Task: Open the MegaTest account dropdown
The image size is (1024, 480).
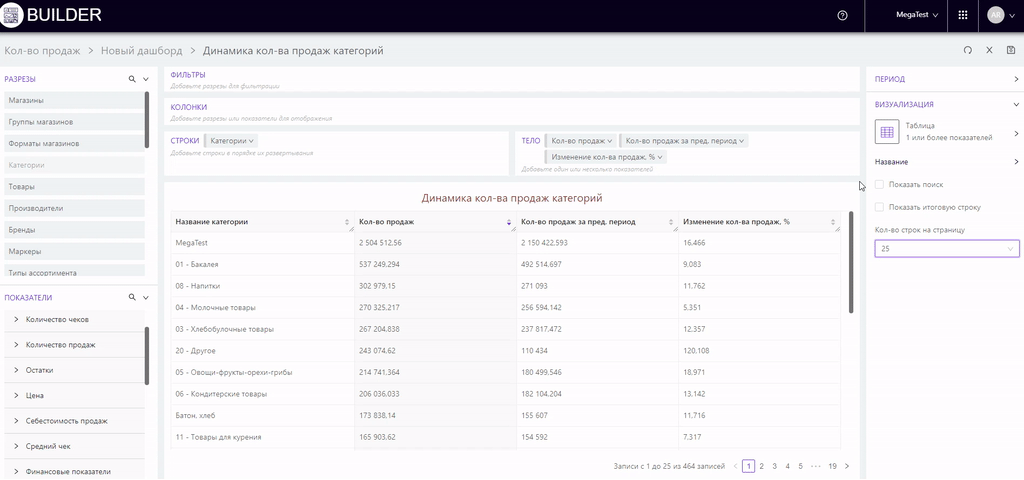Action: [x=917, y=15]
